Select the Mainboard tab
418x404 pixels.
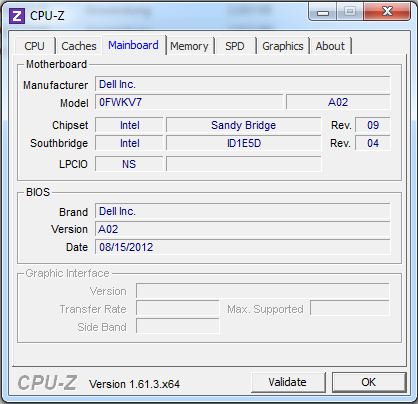pos(133,45)
